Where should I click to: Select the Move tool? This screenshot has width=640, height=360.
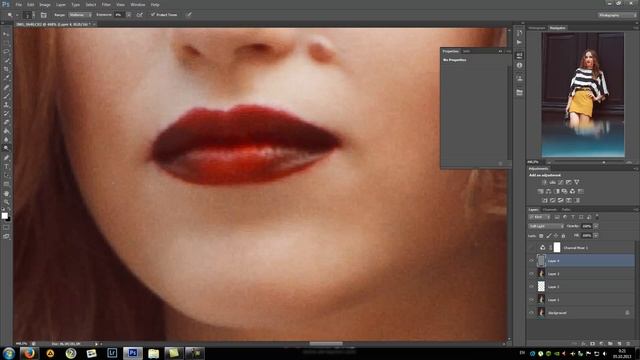click(6, 34)
